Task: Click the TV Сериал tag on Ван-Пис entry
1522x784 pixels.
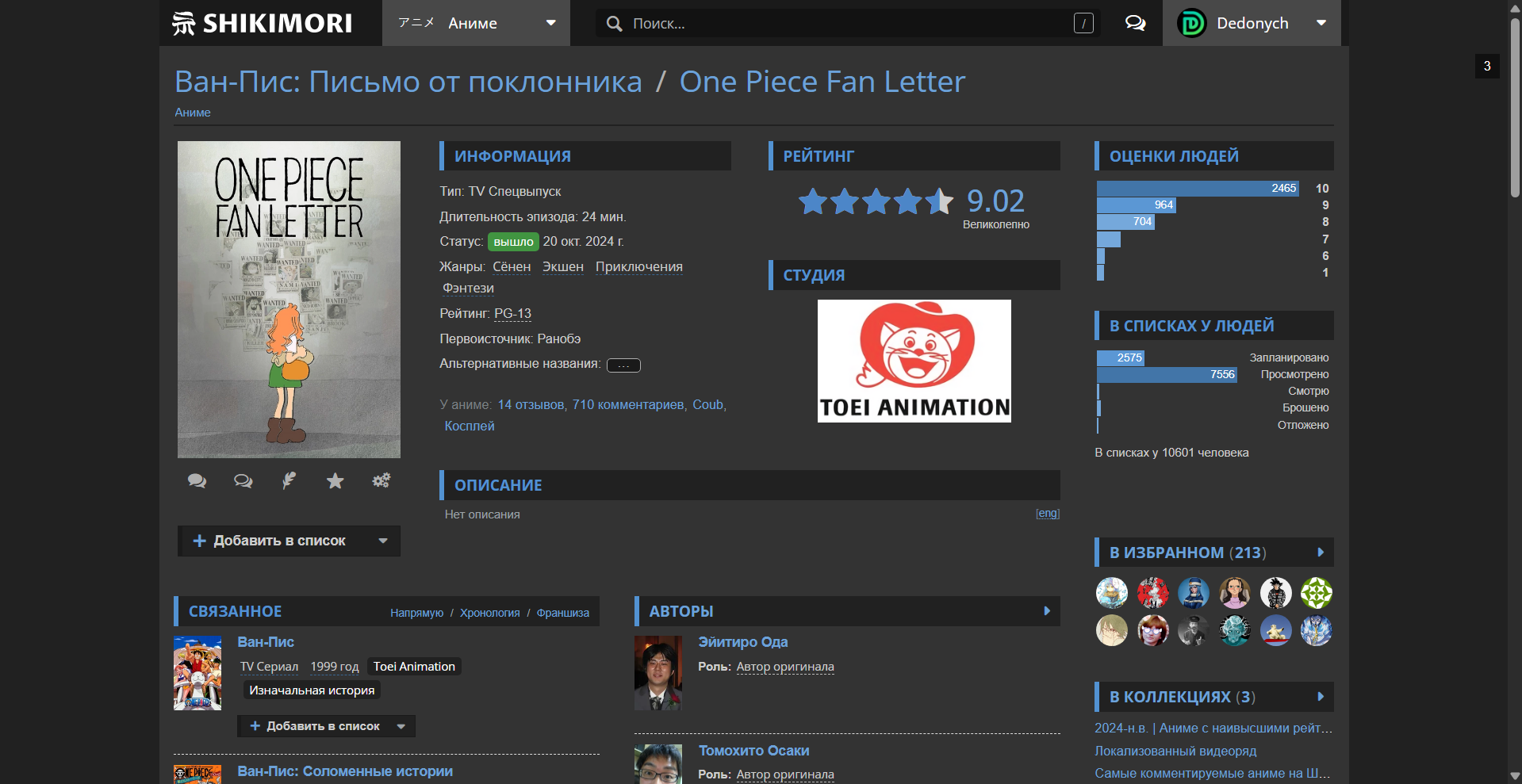Action: (270, 667)
